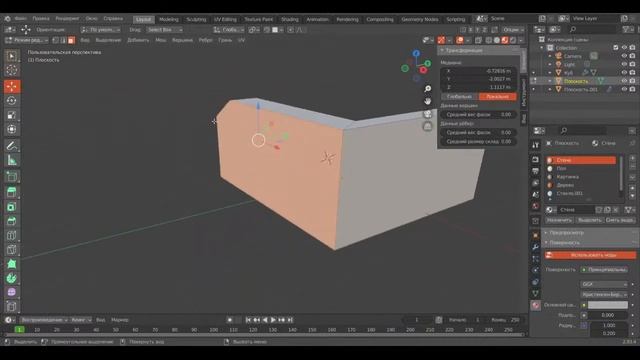This screenshot has width=640, height=360.
Task: Click the base color swatch
Action: 608,305
